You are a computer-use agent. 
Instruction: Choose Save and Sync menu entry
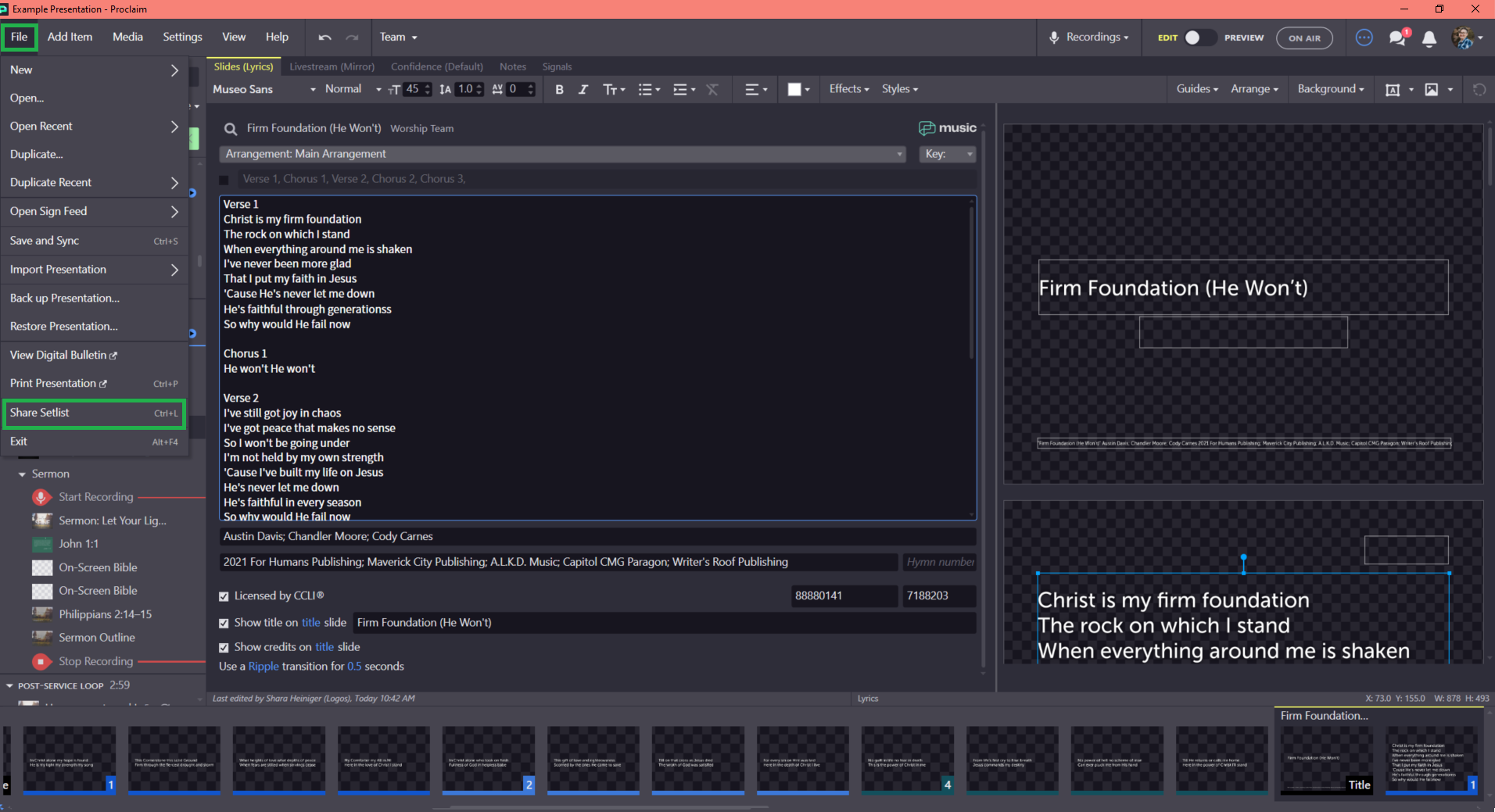[x=94, y=241]
